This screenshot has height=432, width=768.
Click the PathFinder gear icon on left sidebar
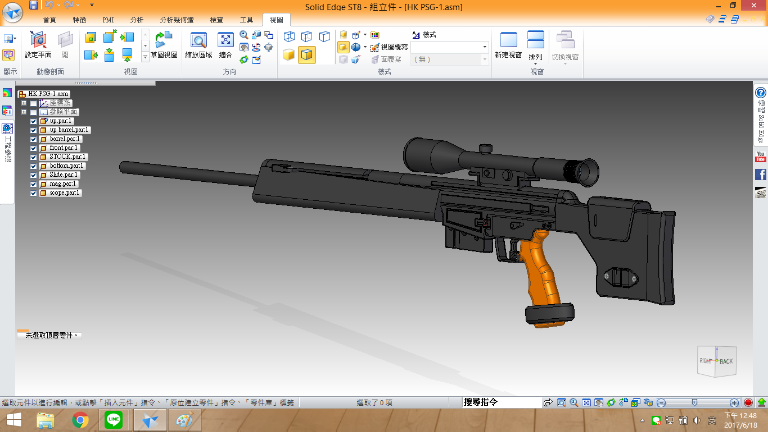[7, 128]
